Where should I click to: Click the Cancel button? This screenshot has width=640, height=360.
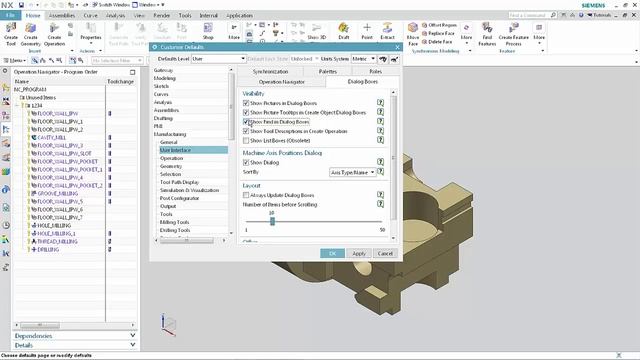385,253
